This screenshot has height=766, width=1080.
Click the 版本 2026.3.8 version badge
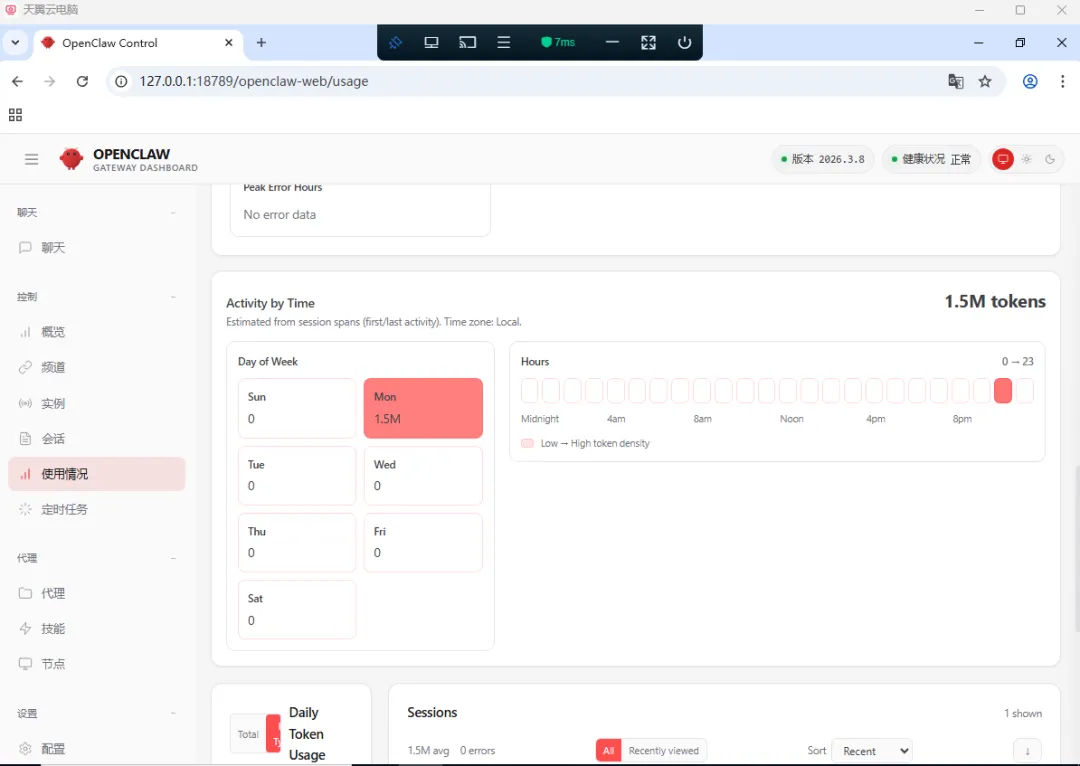click(822, 159)
